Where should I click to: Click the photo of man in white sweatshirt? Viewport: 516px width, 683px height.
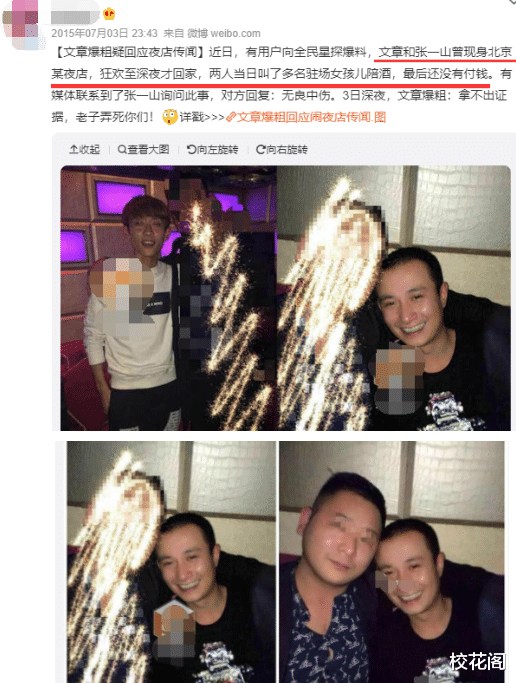coord(169,298)
